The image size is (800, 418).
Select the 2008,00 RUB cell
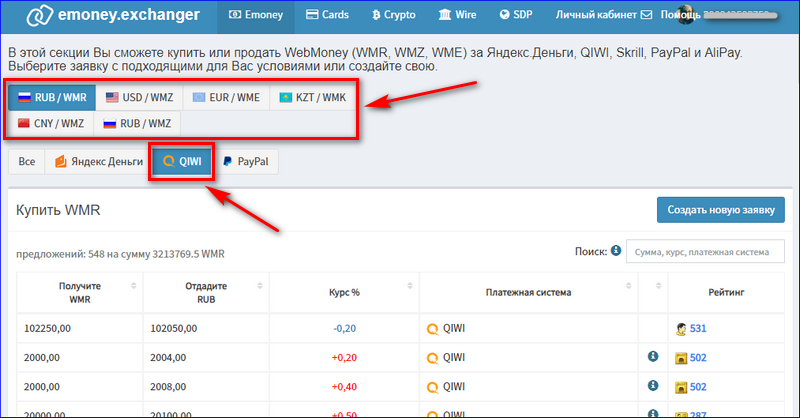(206, 386)
